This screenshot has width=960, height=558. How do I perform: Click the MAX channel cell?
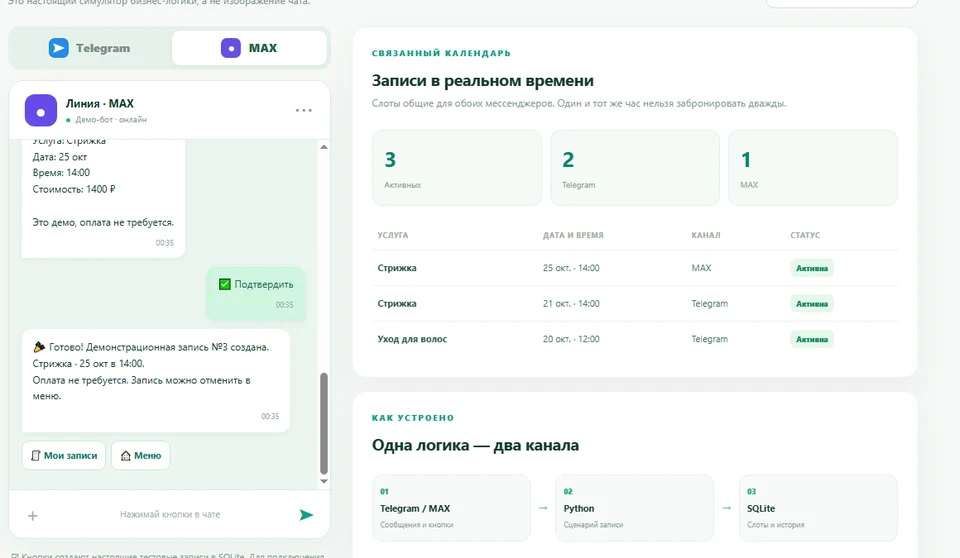pyautogui.click(x=702, y=268)
